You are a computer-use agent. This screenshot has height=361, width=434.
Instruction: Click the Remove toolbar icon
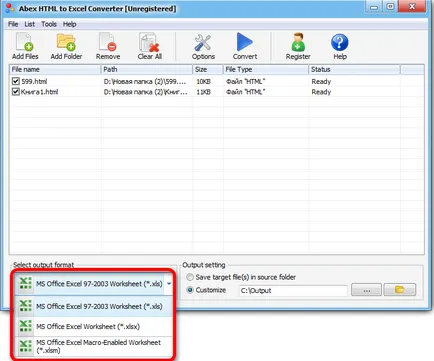pos(107,42)
